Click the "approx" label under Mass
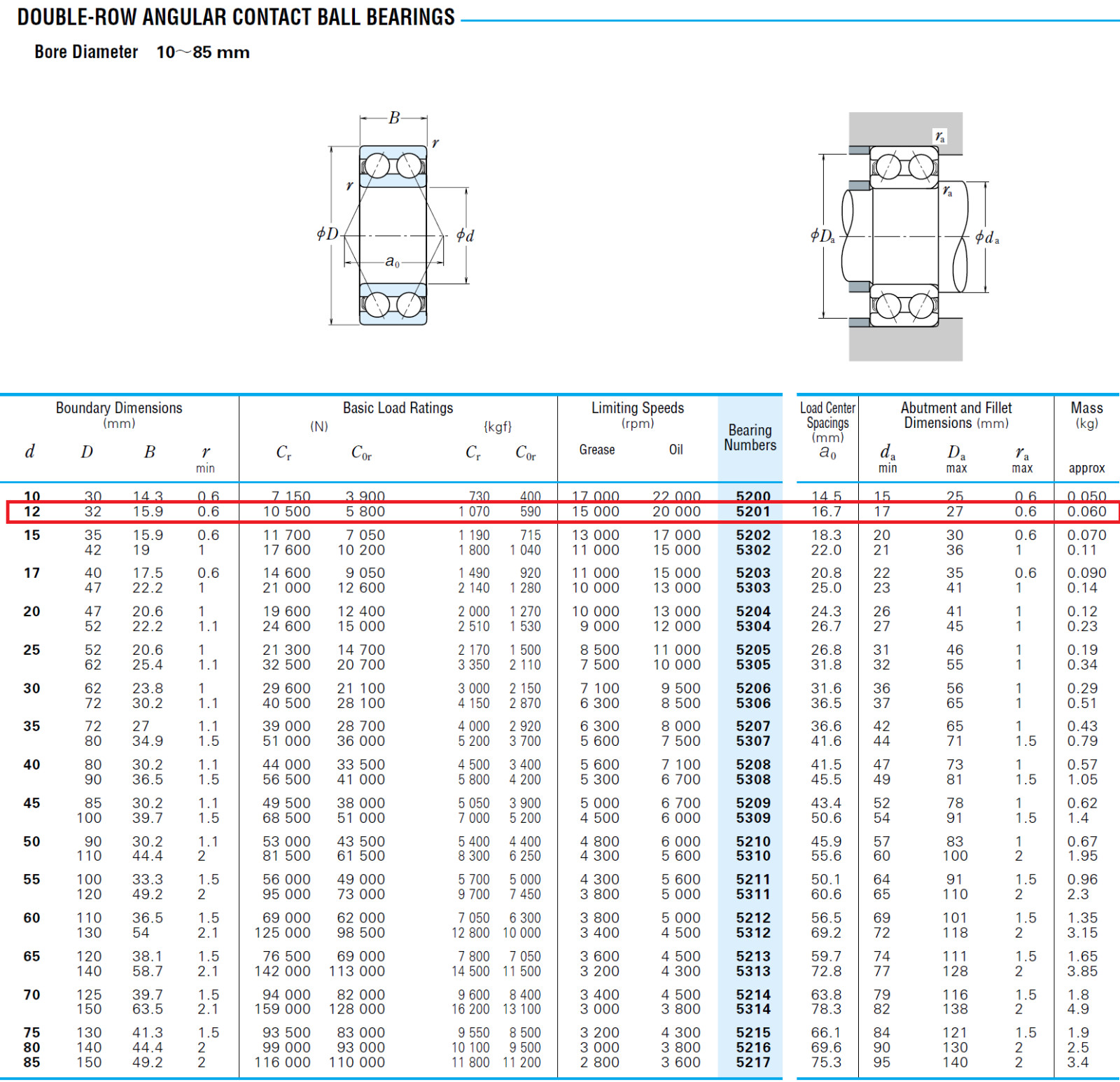 click(x=1086, y=469)
